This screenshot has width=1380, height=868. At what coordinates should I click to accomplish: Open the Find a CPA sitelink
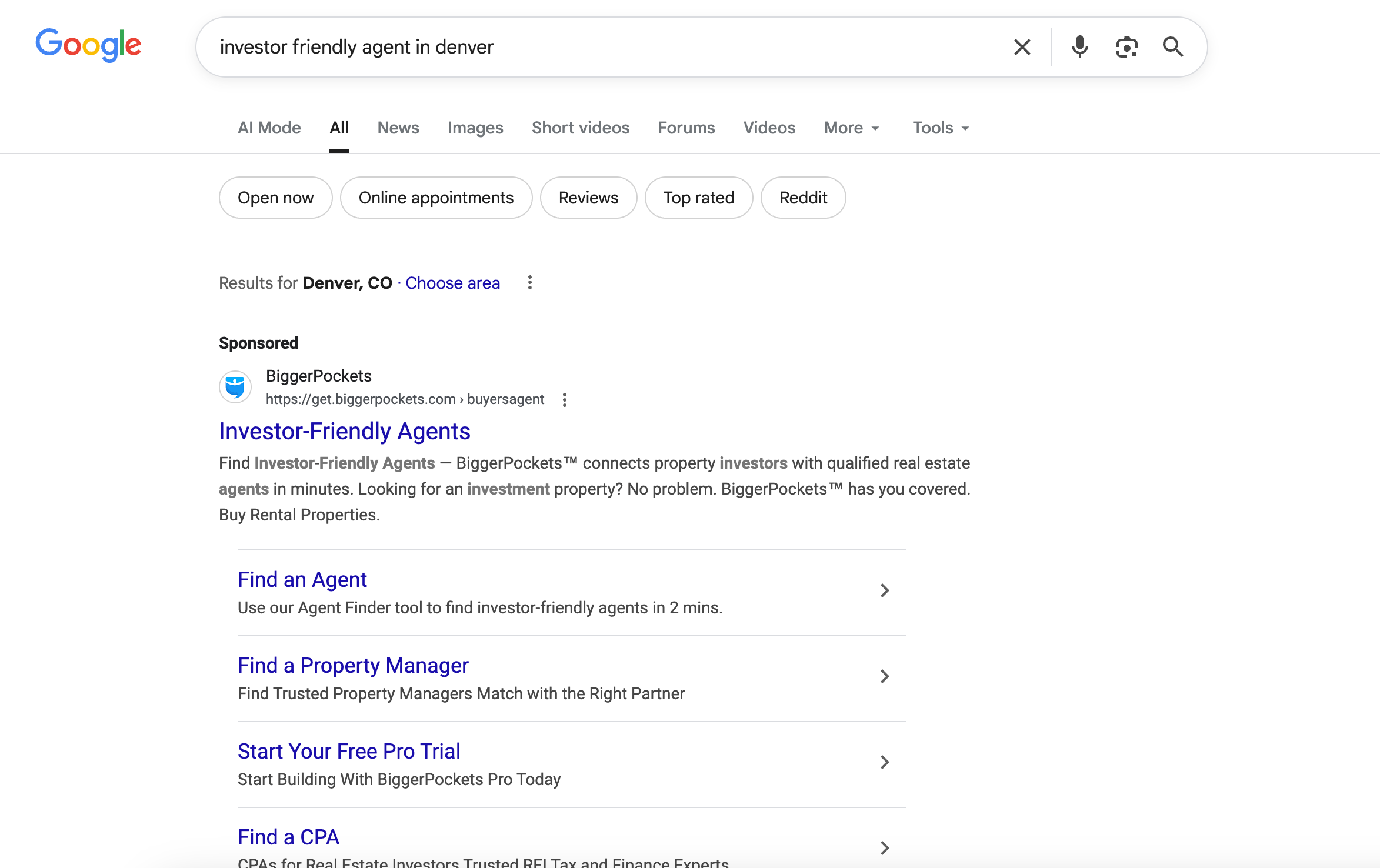click(x=288, y=837)
